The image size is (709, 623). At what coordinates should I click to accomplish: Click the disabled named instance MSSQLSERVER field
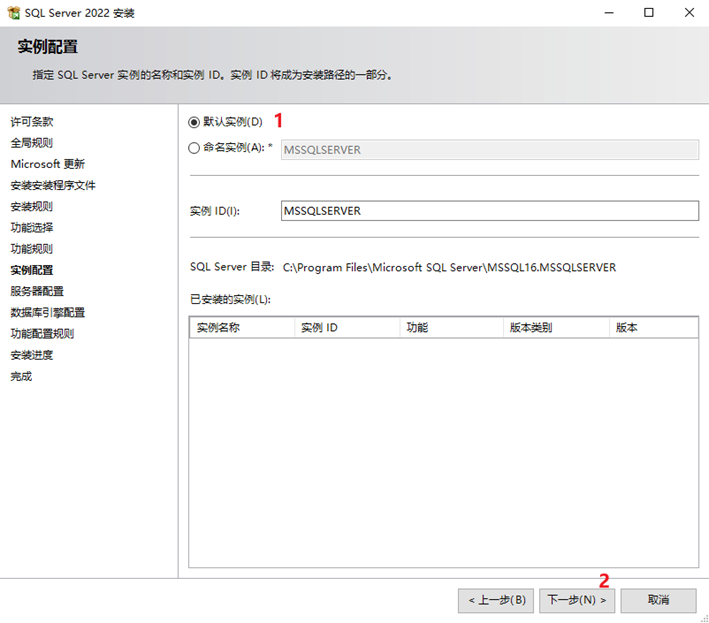490,150
